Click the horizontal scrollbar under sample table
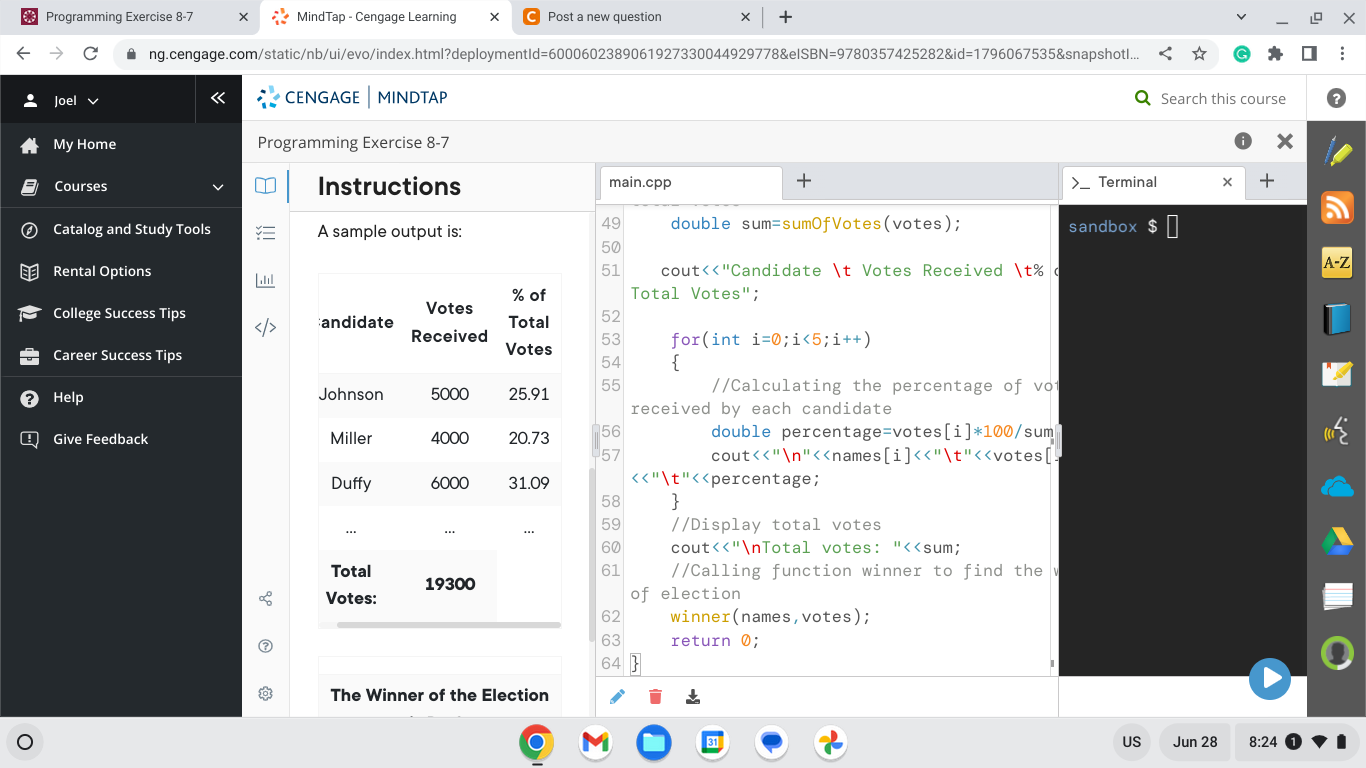Image resolution: width=1366 pixels, height=768 pixels. click(x=449, y=625)
